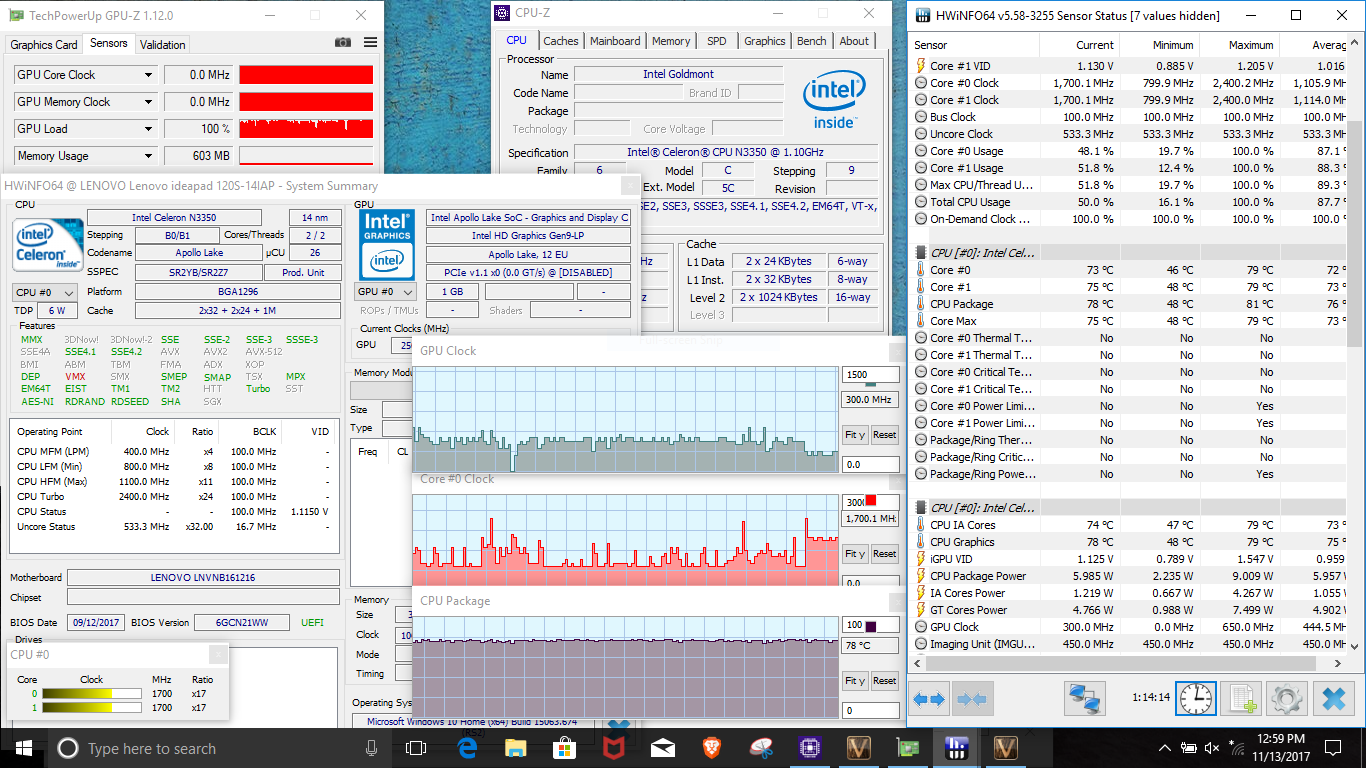Click Fit y on the GPU Clock graph
The height and width of the screenshot is (768, 1366).
click(855, 435)
